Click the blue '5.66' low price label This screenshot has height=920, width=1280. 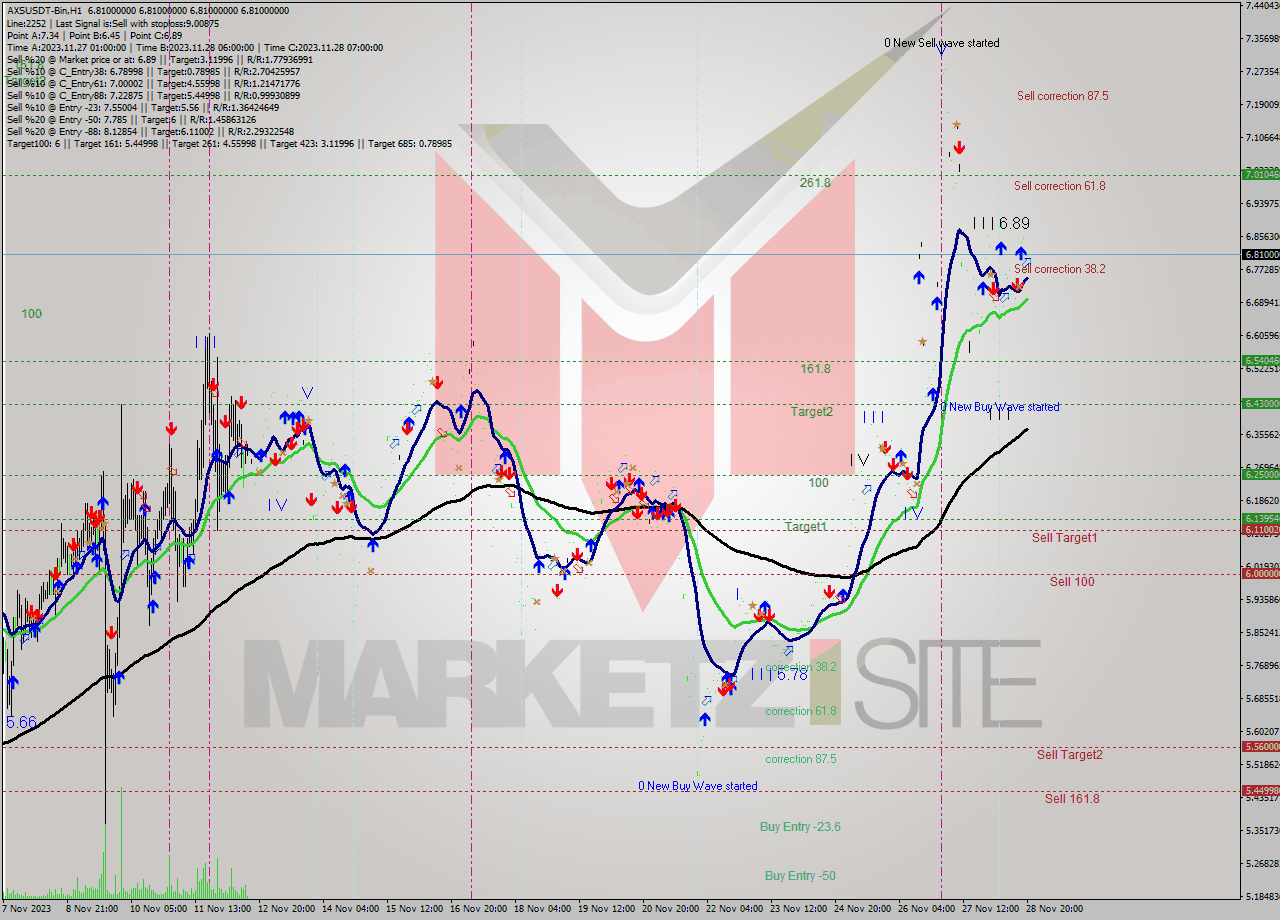[21, 722]
